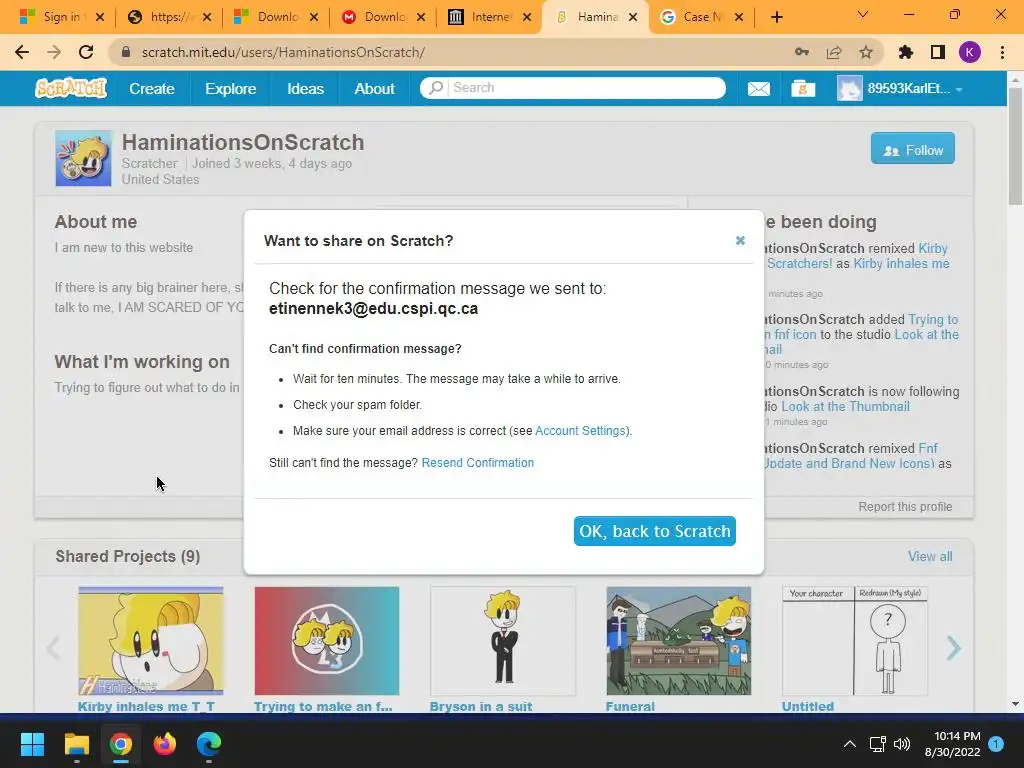
Task: Click the Scratch logo
Action: point(71,88)
